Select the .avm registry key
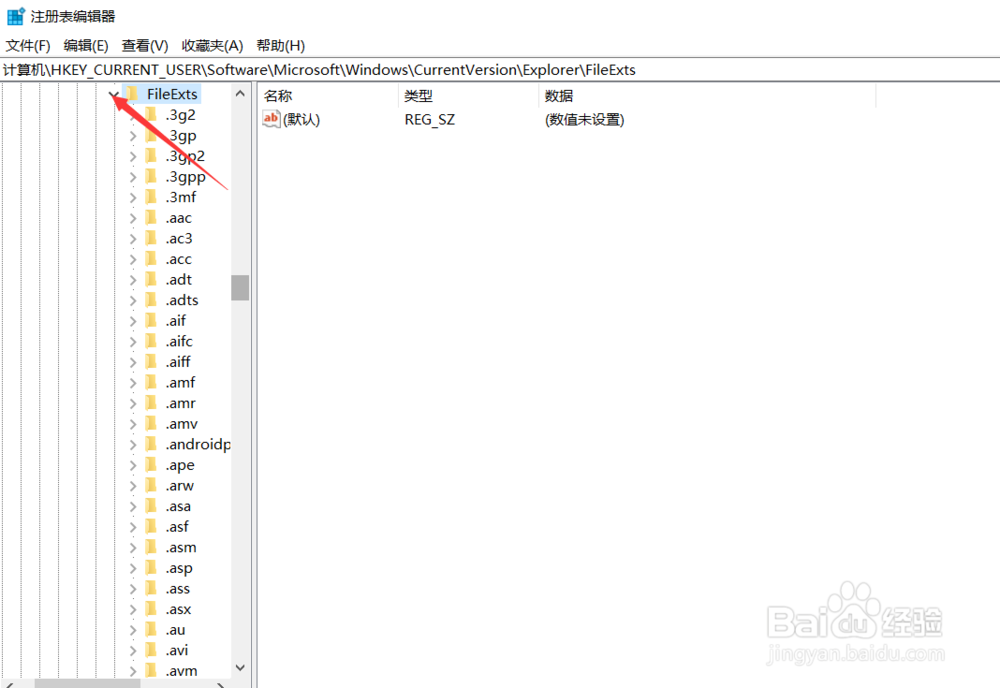 181,670
